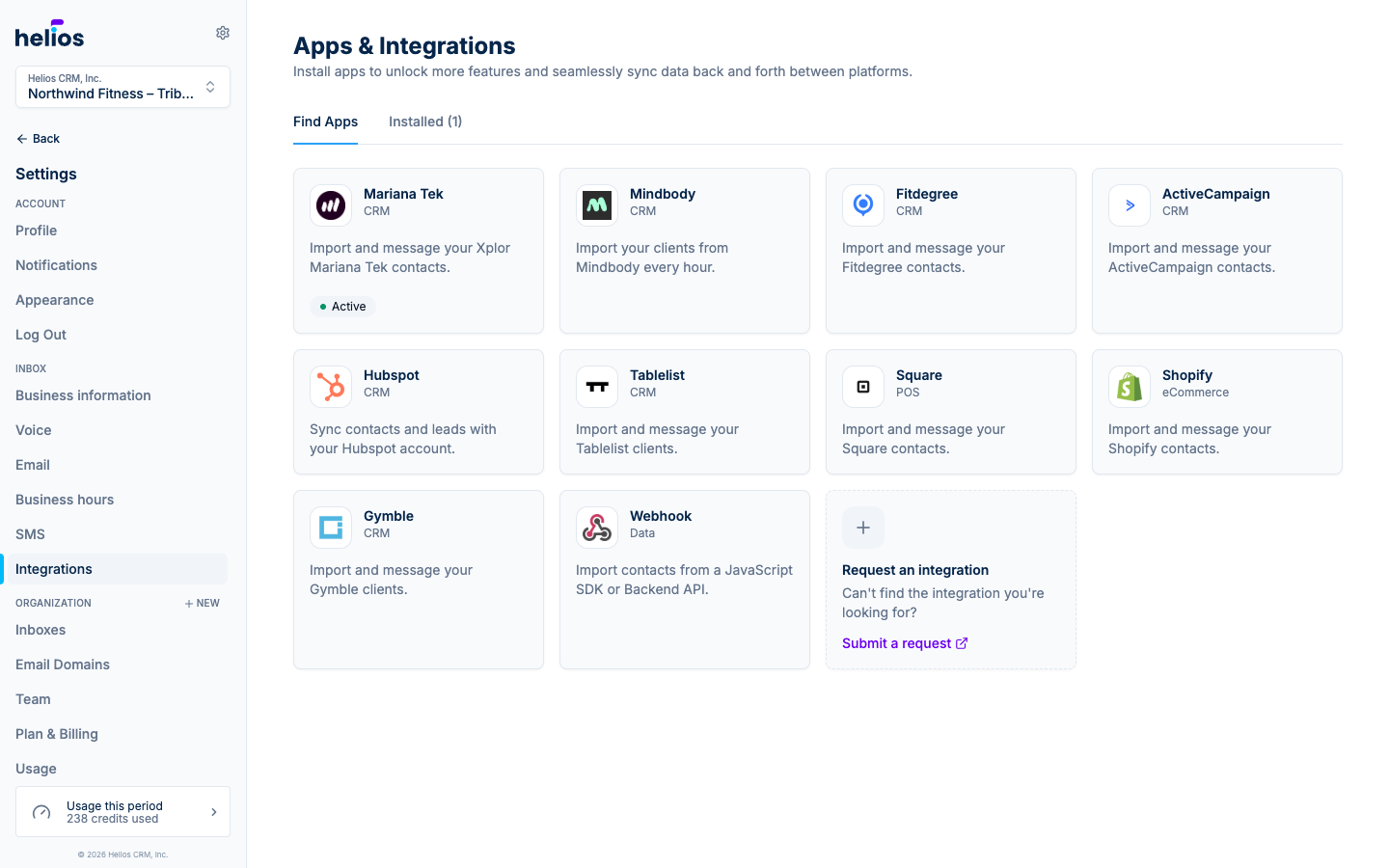Open the settings gear icon
This screenshot has height=868, width=1389.
(x=223, y=33)
